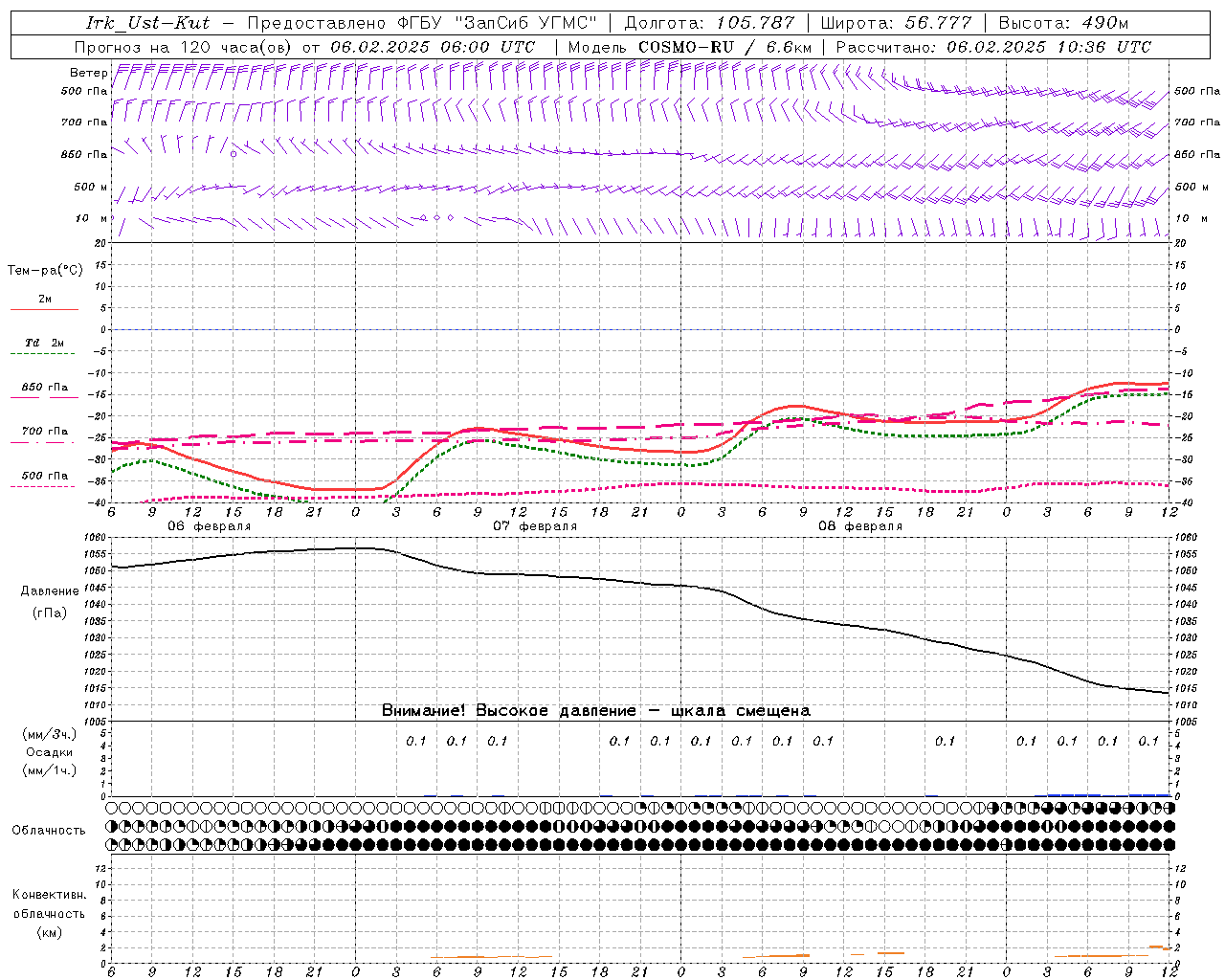
Task: Select the Модель COSMO-RU / 6.6км label
Action: 690,47
